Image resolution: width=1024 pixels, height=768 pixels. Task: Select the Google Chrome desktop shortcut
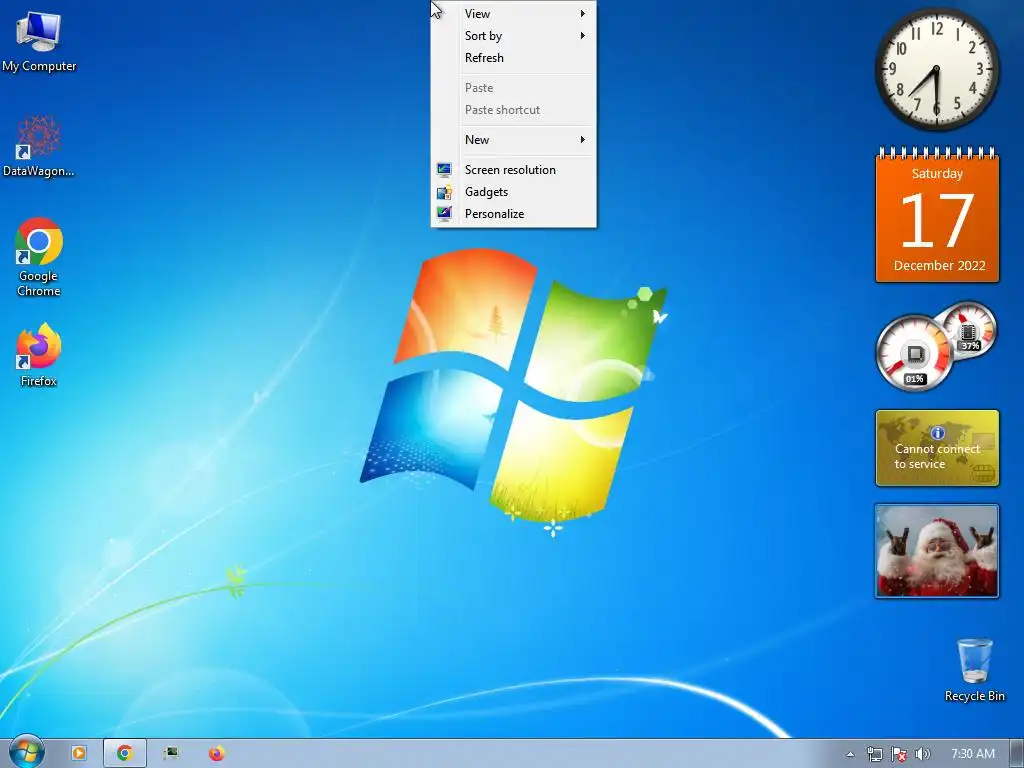[x=39, y=257]
